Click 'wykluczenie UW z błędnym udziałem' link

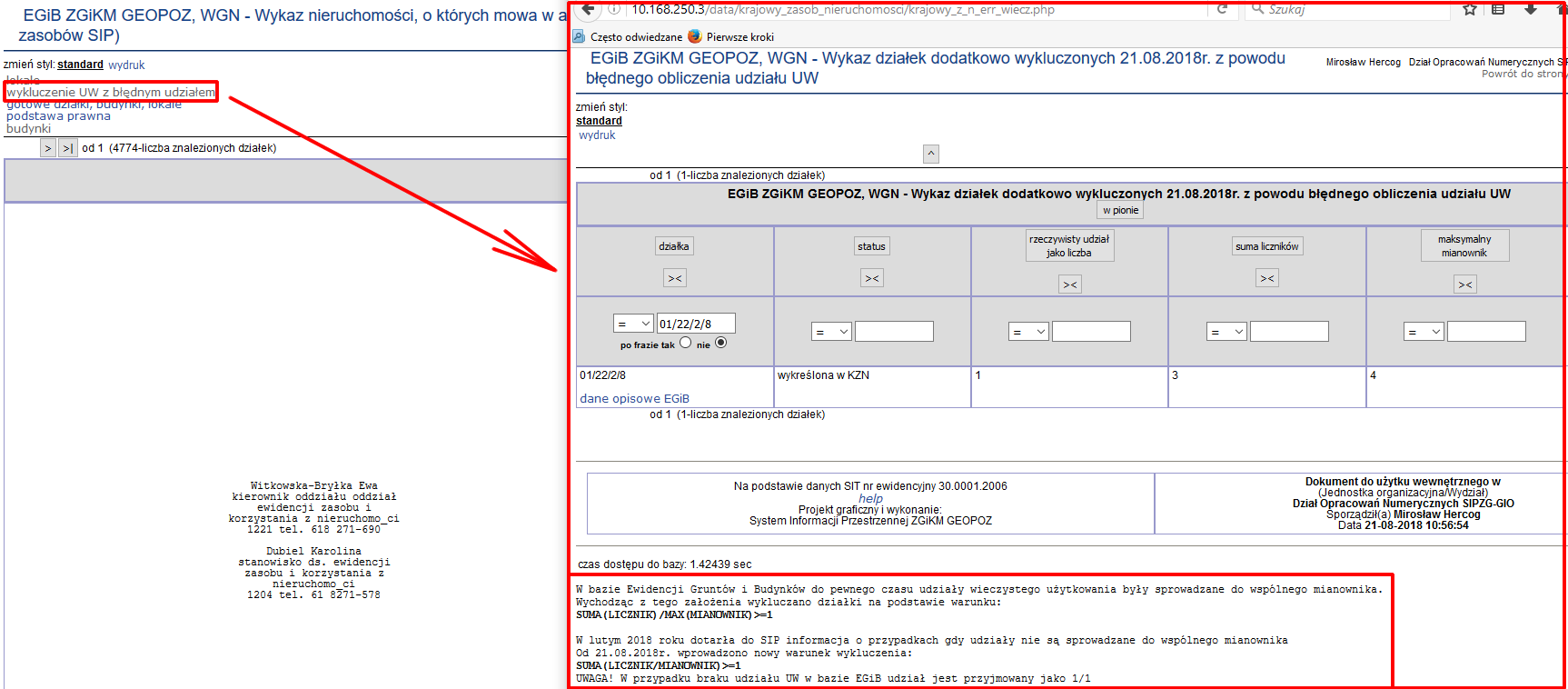pyautogui.click(x=111, y=92)
